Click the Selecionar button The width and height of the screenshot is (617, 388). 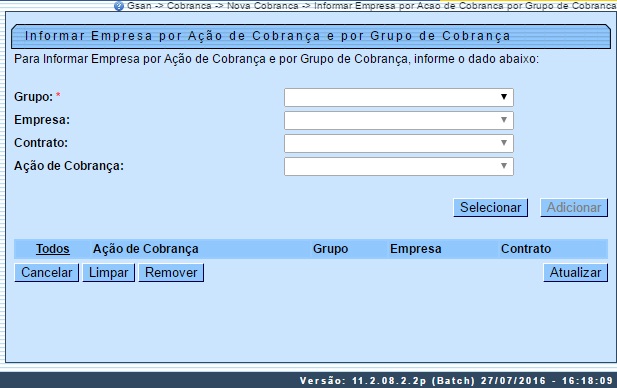pos(490,207)
